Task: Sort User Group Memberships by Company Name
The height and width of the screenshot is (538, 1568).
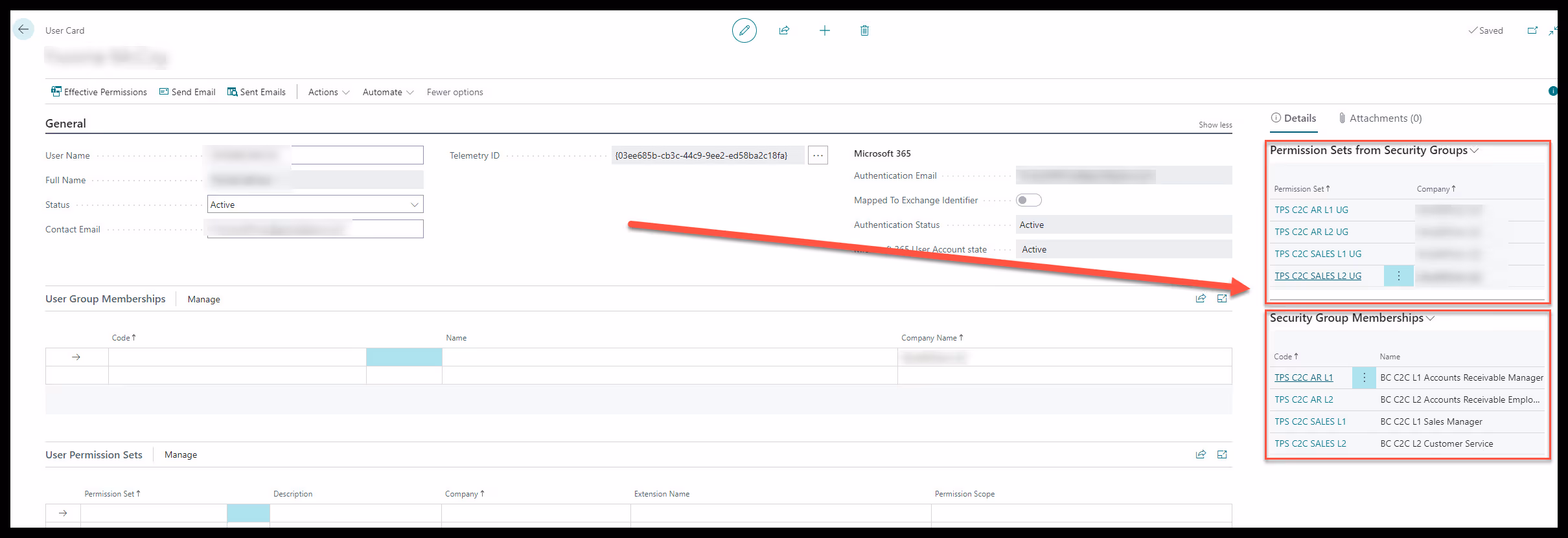Action: [932, 338]
